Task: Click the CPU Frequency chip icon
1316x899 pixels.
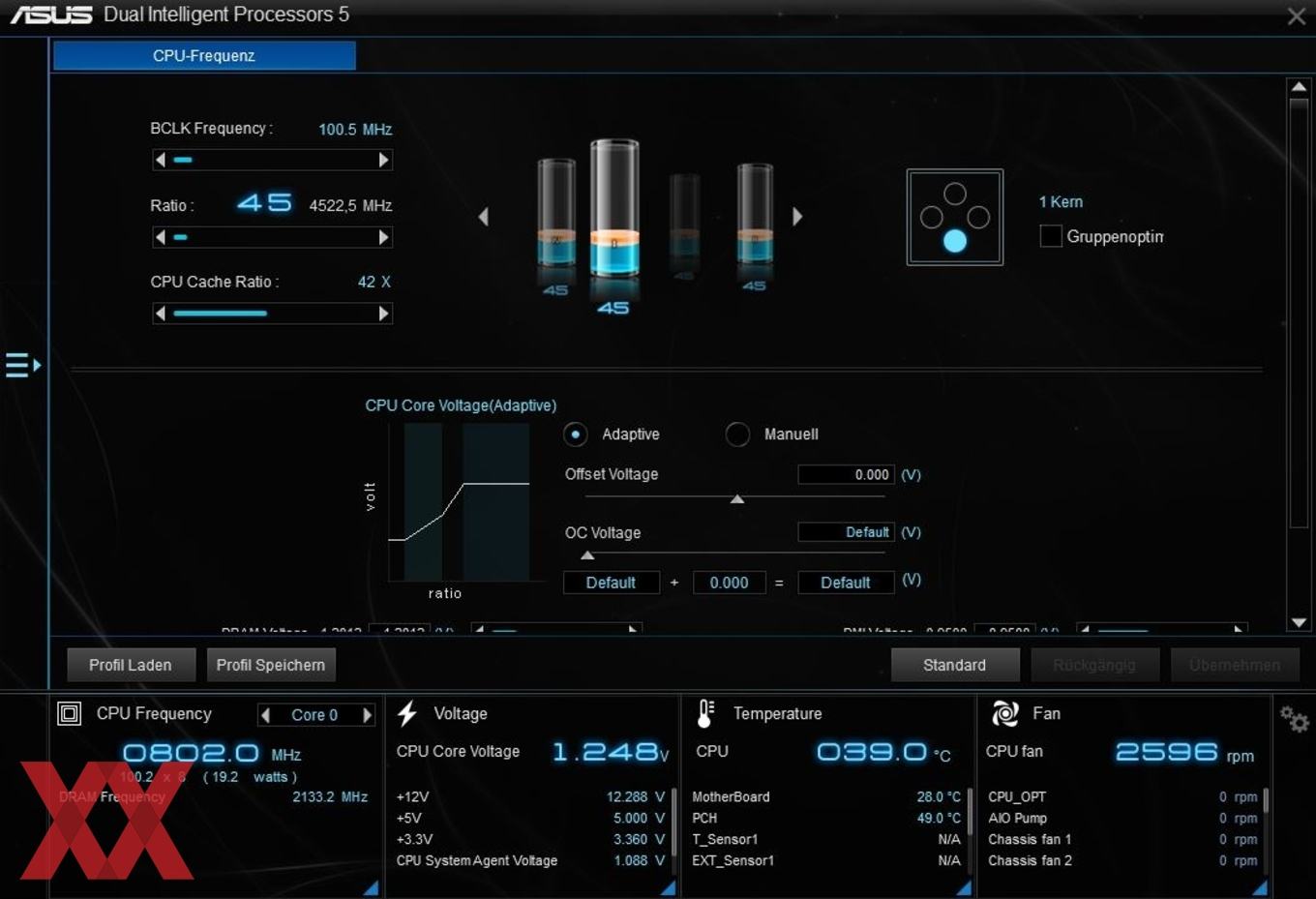Action: click(x=70, y=714)
